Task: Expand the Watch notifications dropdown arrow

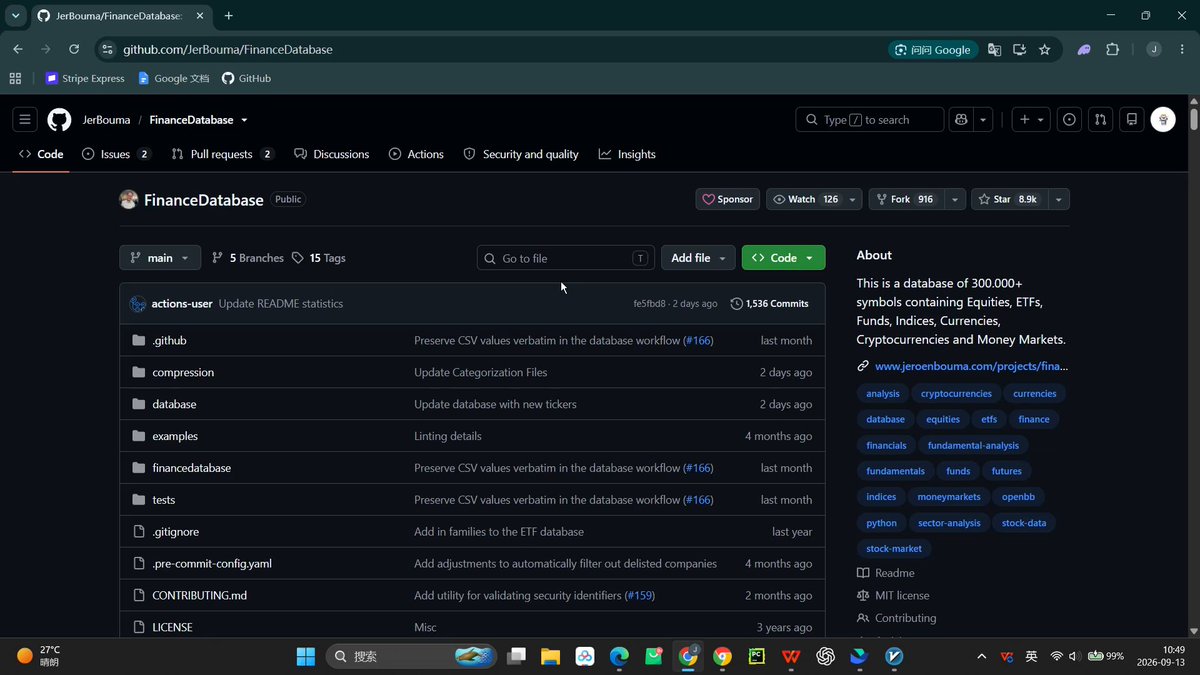Action: click(x=853, y=200)
